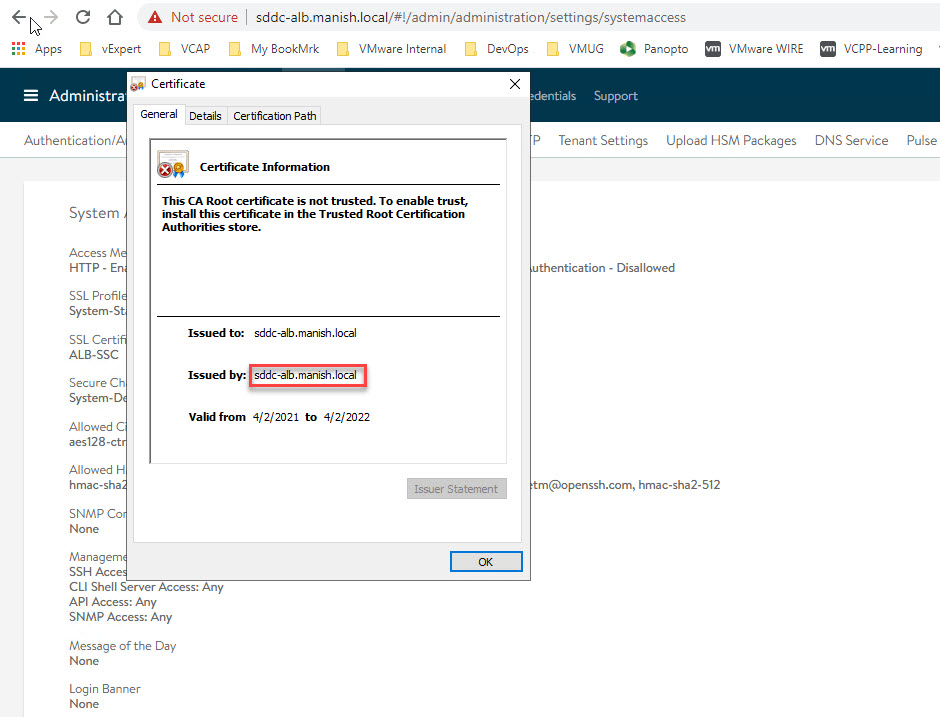940x717 pixels.
Task: Click the Authentication/Authorization tab
Action: [75, 140]
